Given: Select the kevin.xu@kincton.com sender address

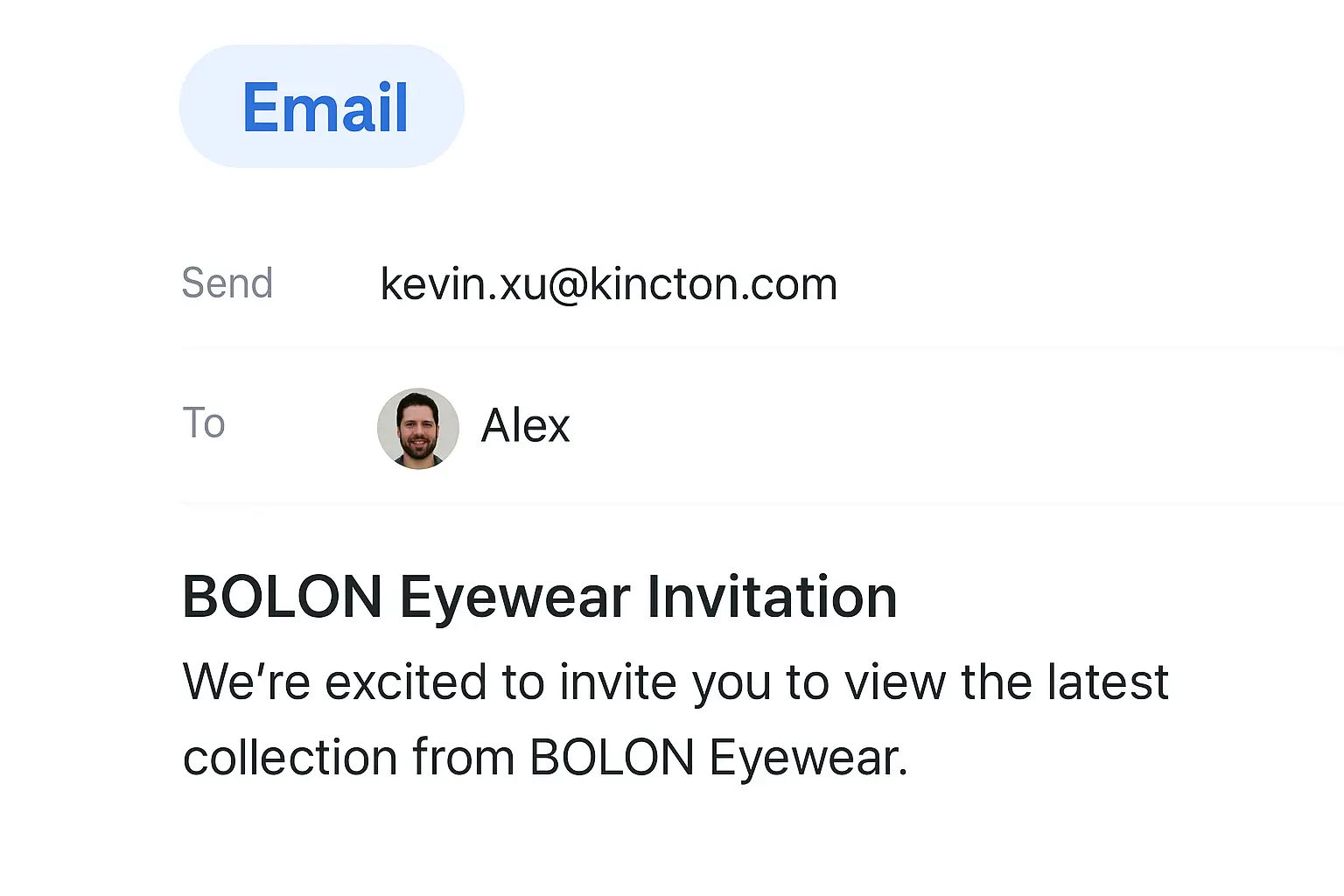Looking at the screenshot, I should tap(608, 284).
